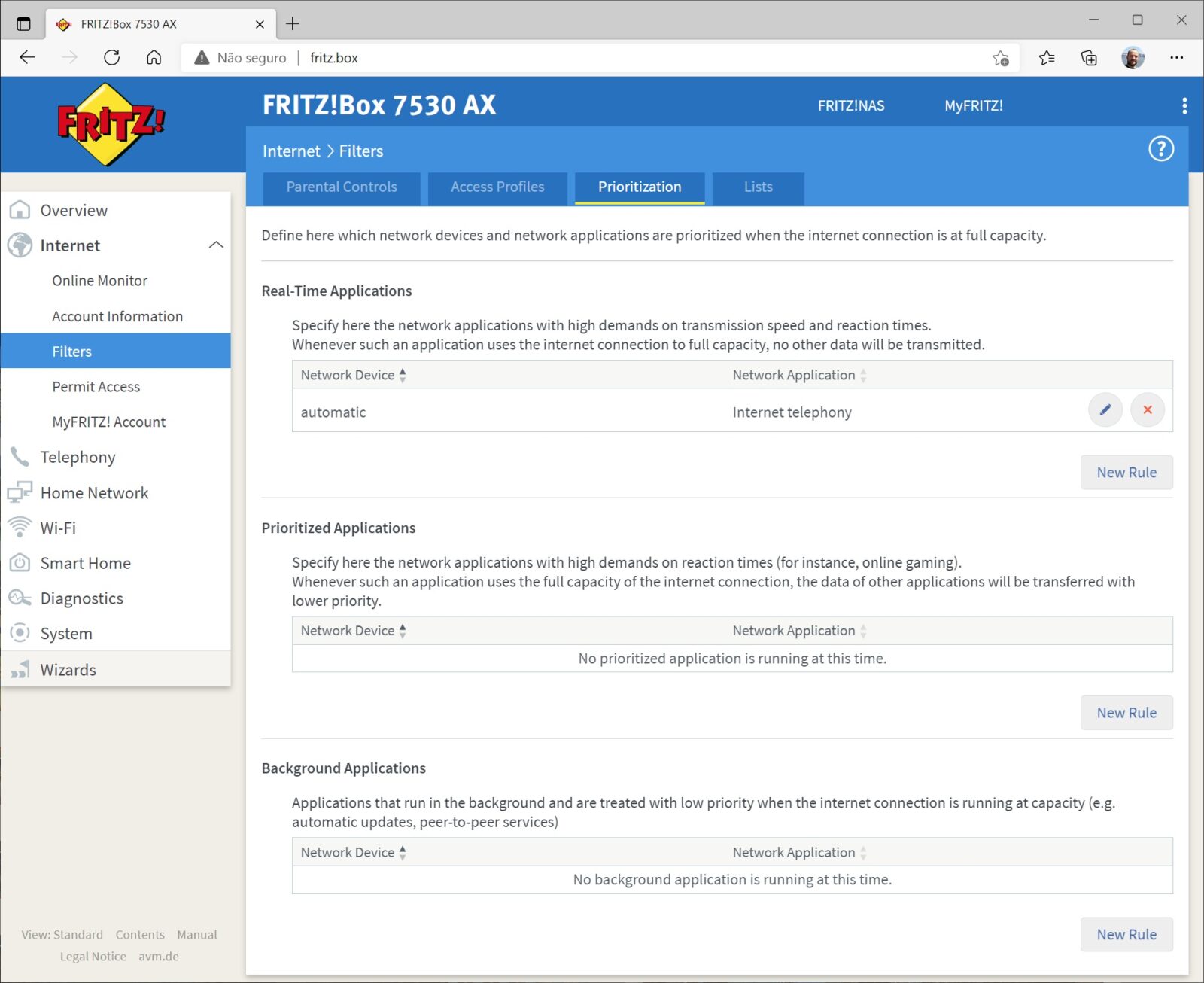The width and height of the screenshot is (1204, 983).
Task: Toggle sorting on Network Device in Real-Time Applications
Action: (x=403, y=374)
